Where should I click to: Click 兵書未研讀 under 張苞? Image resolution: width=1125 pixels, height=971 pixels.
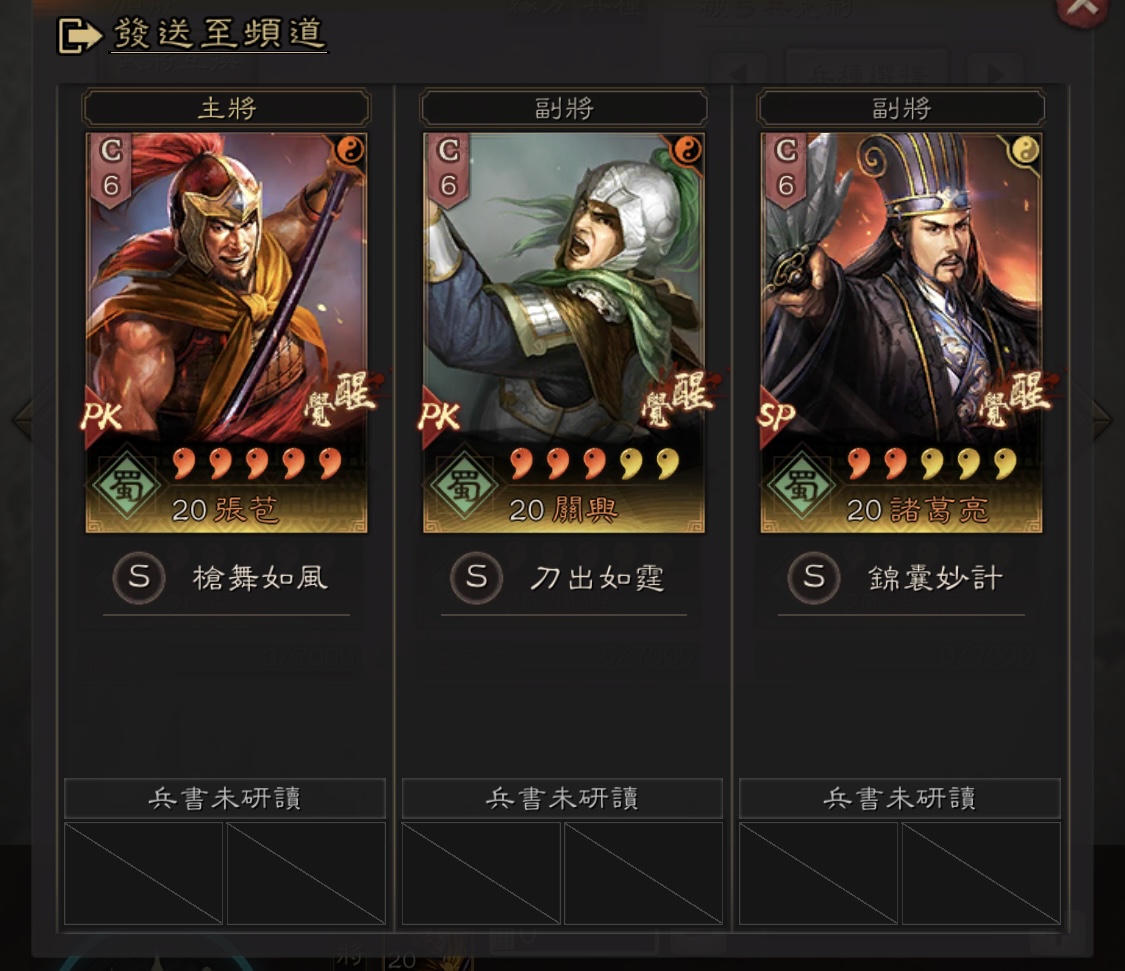[225, 798]
